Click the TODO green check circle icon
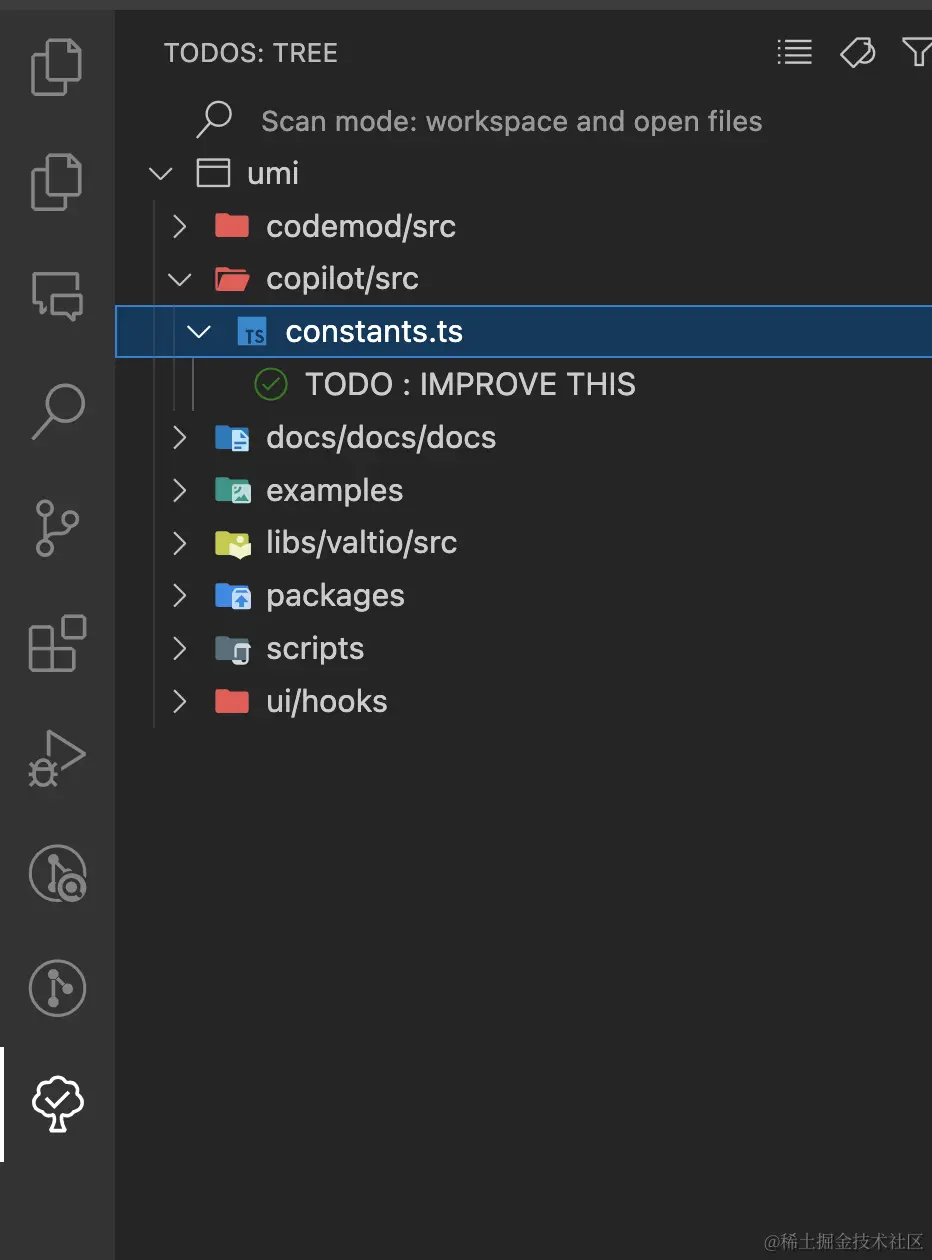Image resolution: width=932 pixels, height=1260 pixels. (271, 385)
